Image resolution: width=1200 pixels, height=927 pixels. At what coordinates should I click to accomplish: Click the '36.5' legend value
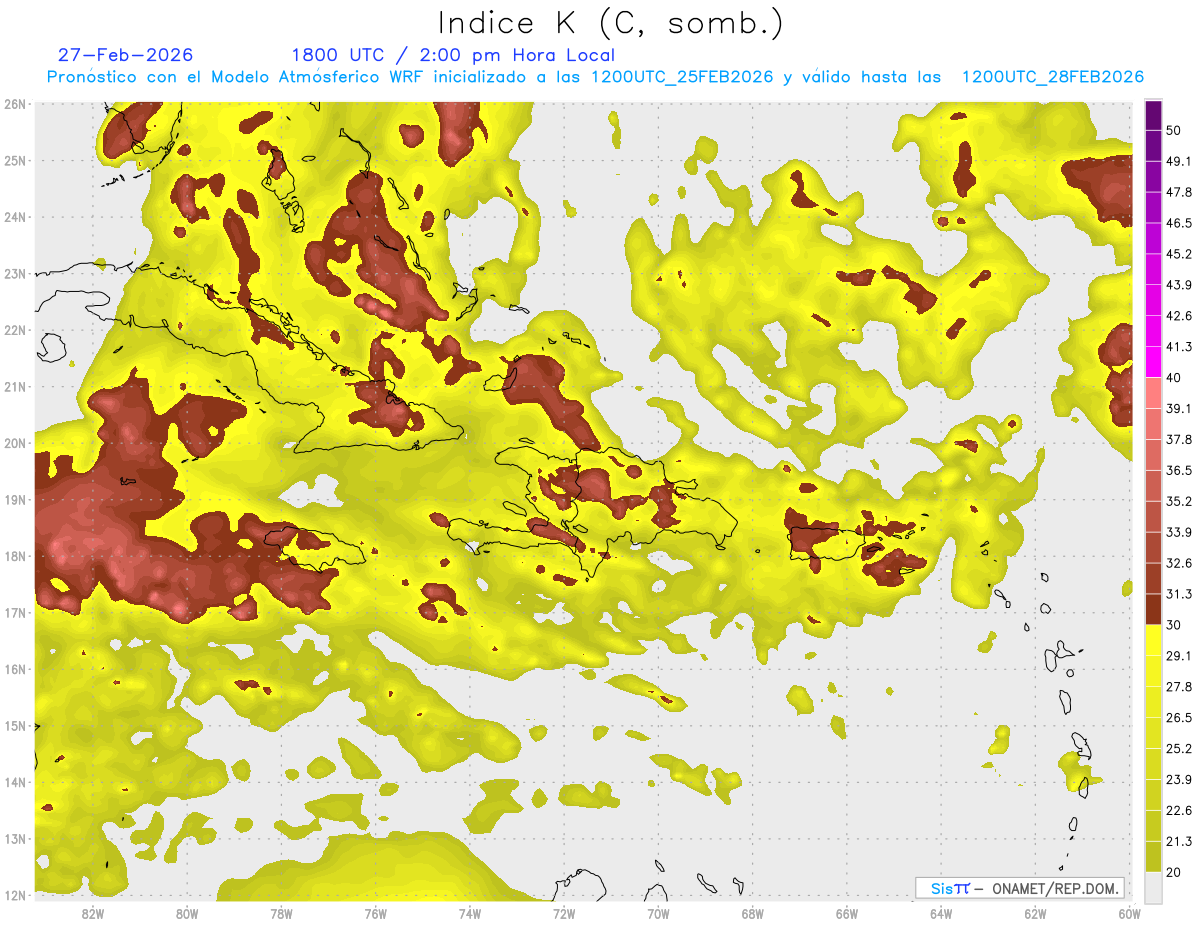click(x=1179, y=470)
